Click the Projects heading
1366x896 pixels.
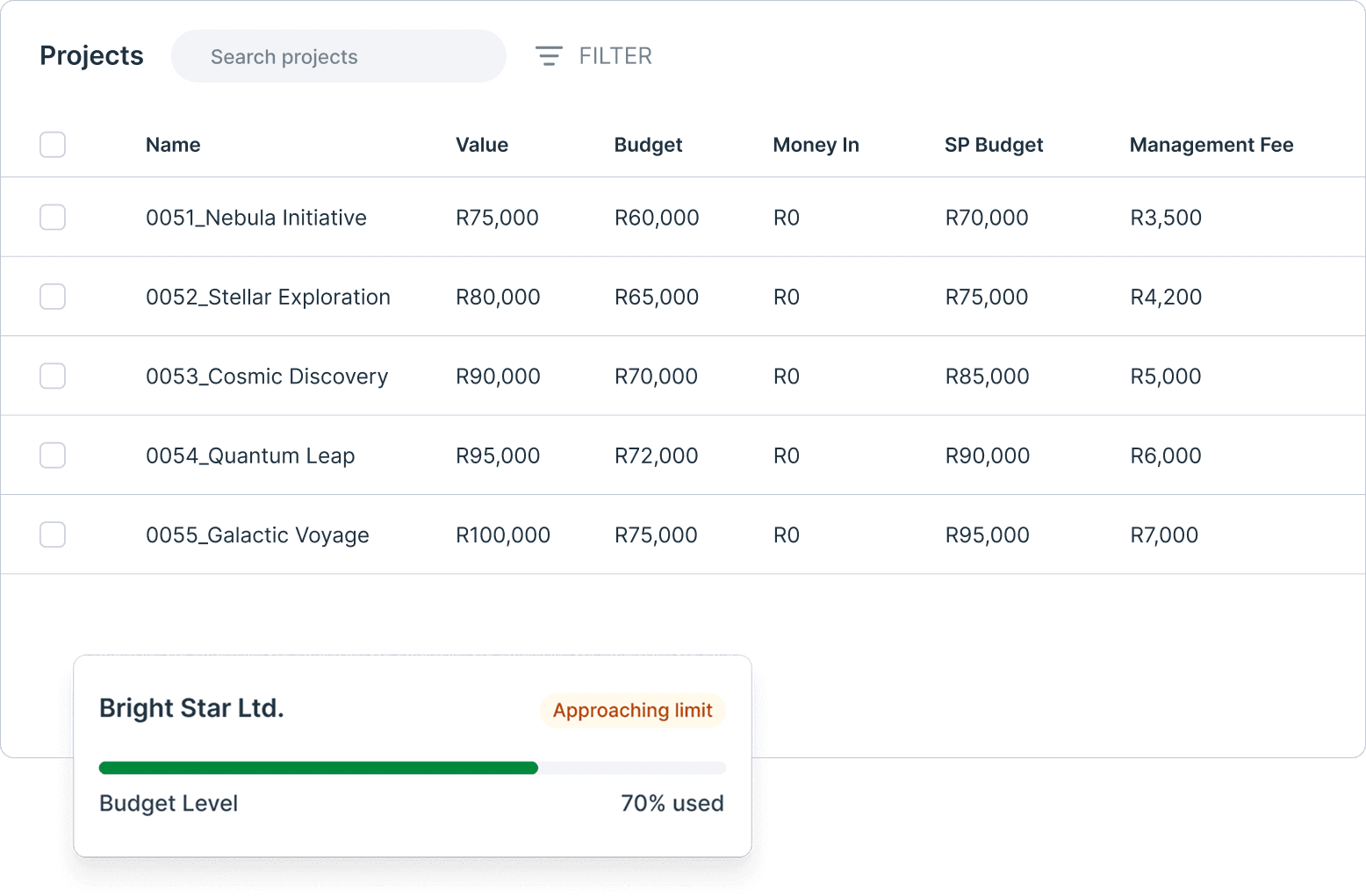(x=90, y=55)
